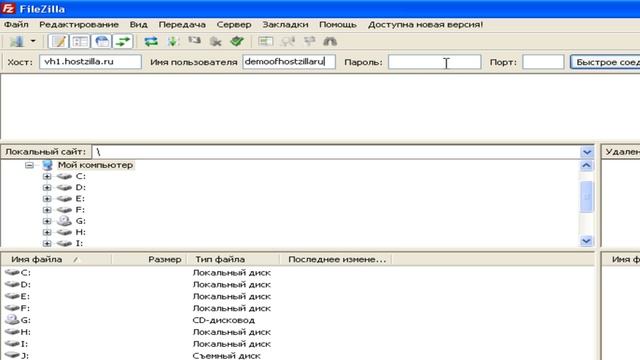Sort by Размер column header
This screenshot has height=360, width=640.
(149, 259)
